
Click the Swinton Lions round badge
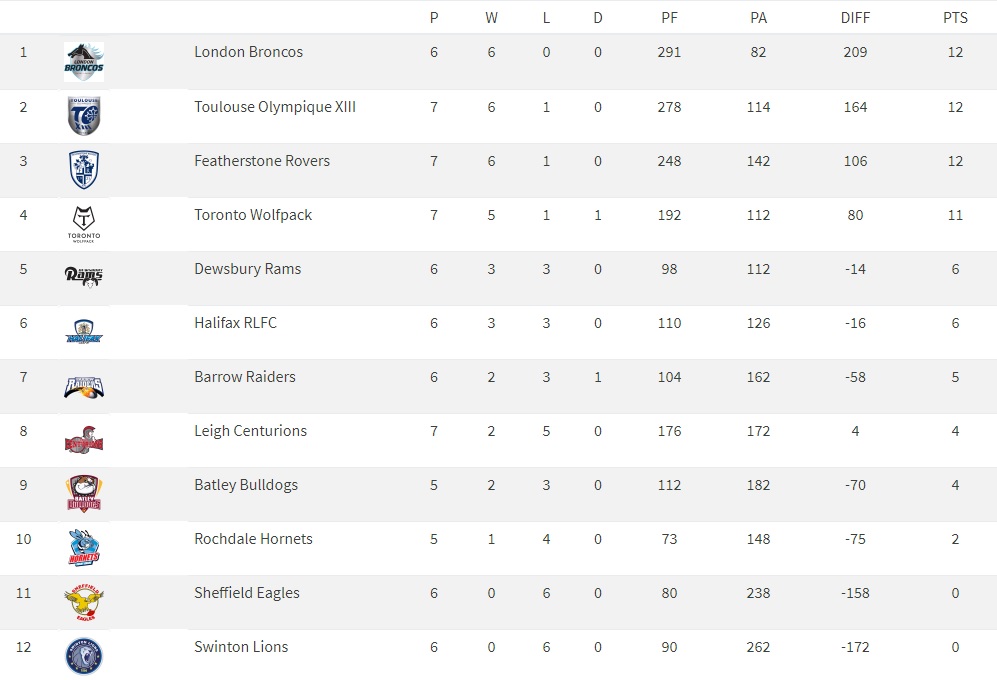click(x=84, y=656)
